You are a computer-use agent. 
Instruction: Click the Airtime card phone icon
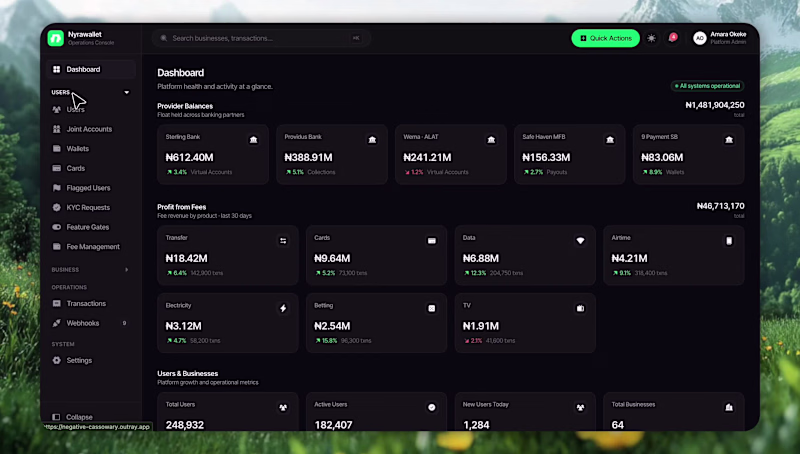coord(729,241)
